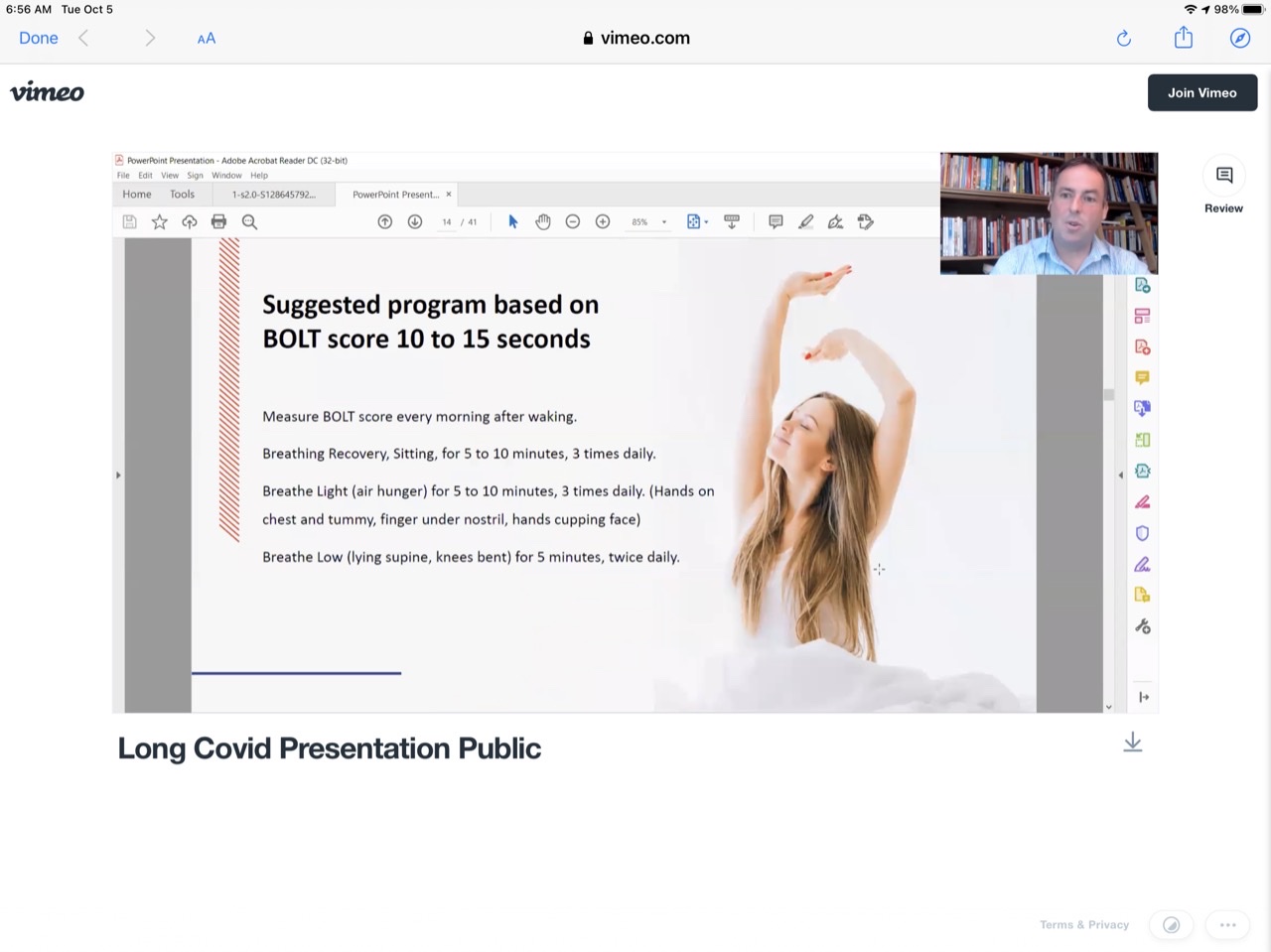1271x952 pixels.
Task: Click the zoom out minus icon
Action: click(573, 222)
